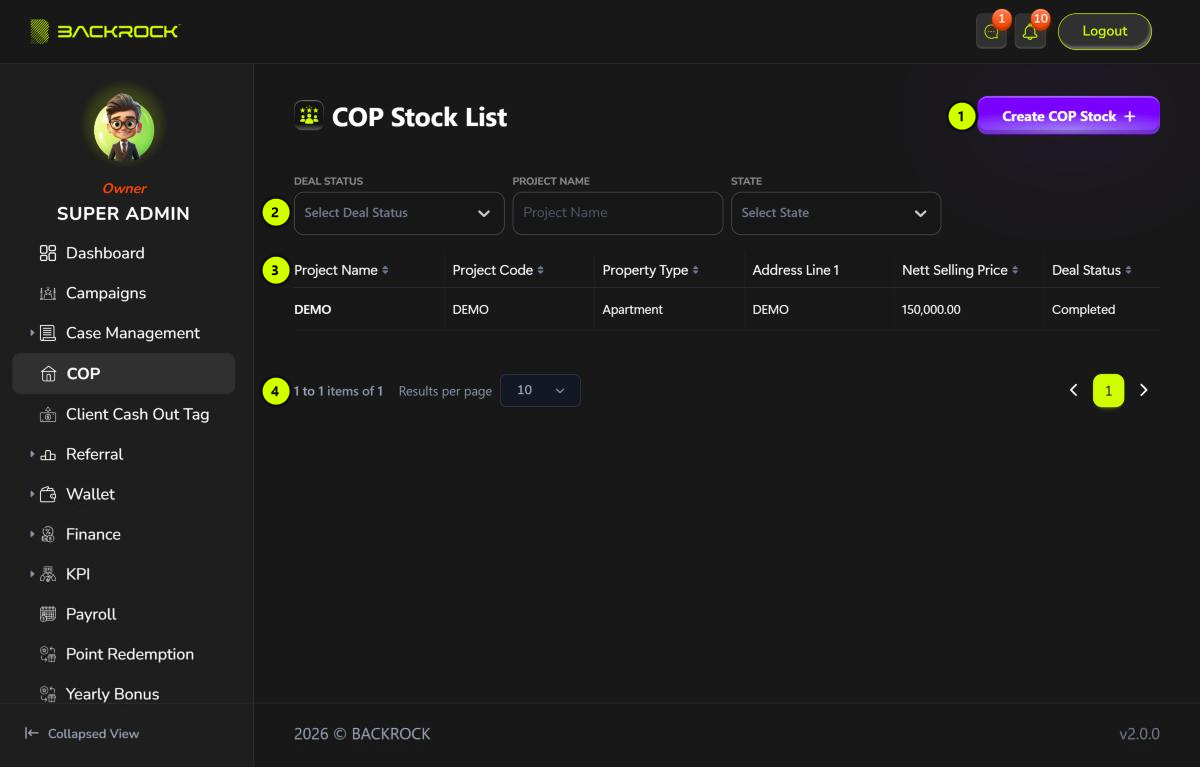The width and height of the screenshot is (1200, 767).
Task: Click the DEMO project name cell
Action: [x=313, y=310]
